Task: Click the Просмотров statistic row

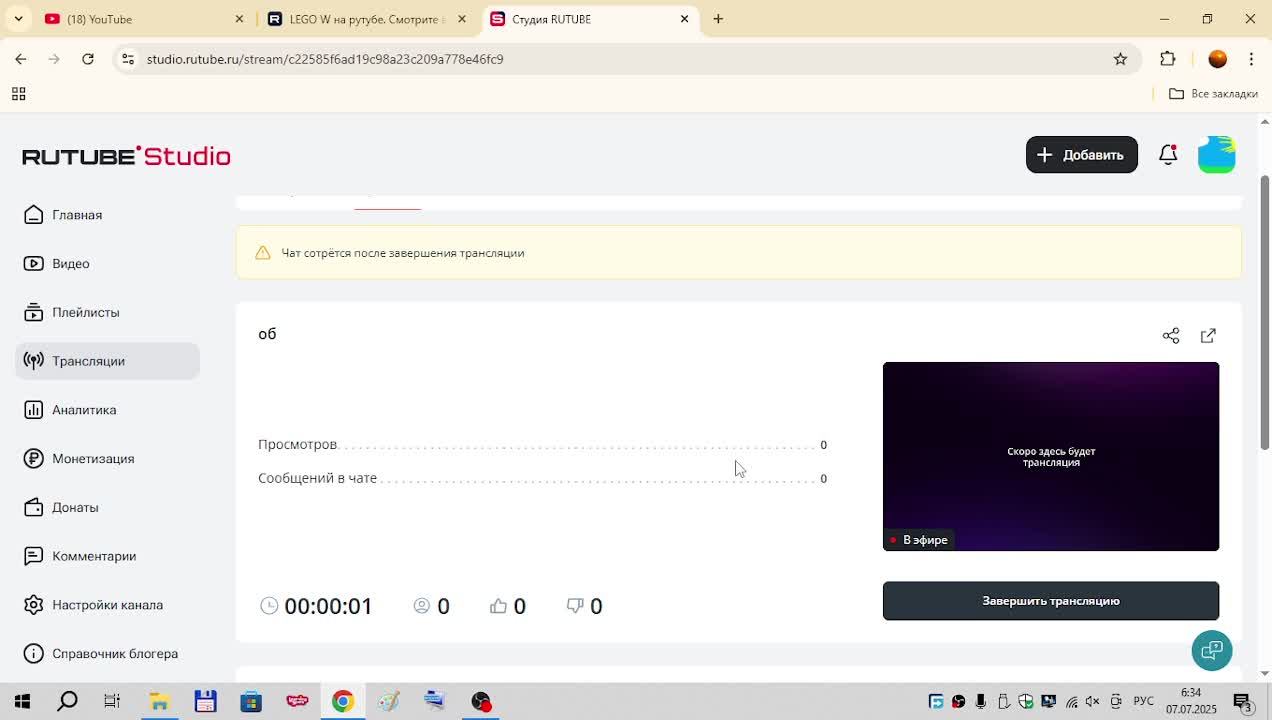Action: point(543,445)
